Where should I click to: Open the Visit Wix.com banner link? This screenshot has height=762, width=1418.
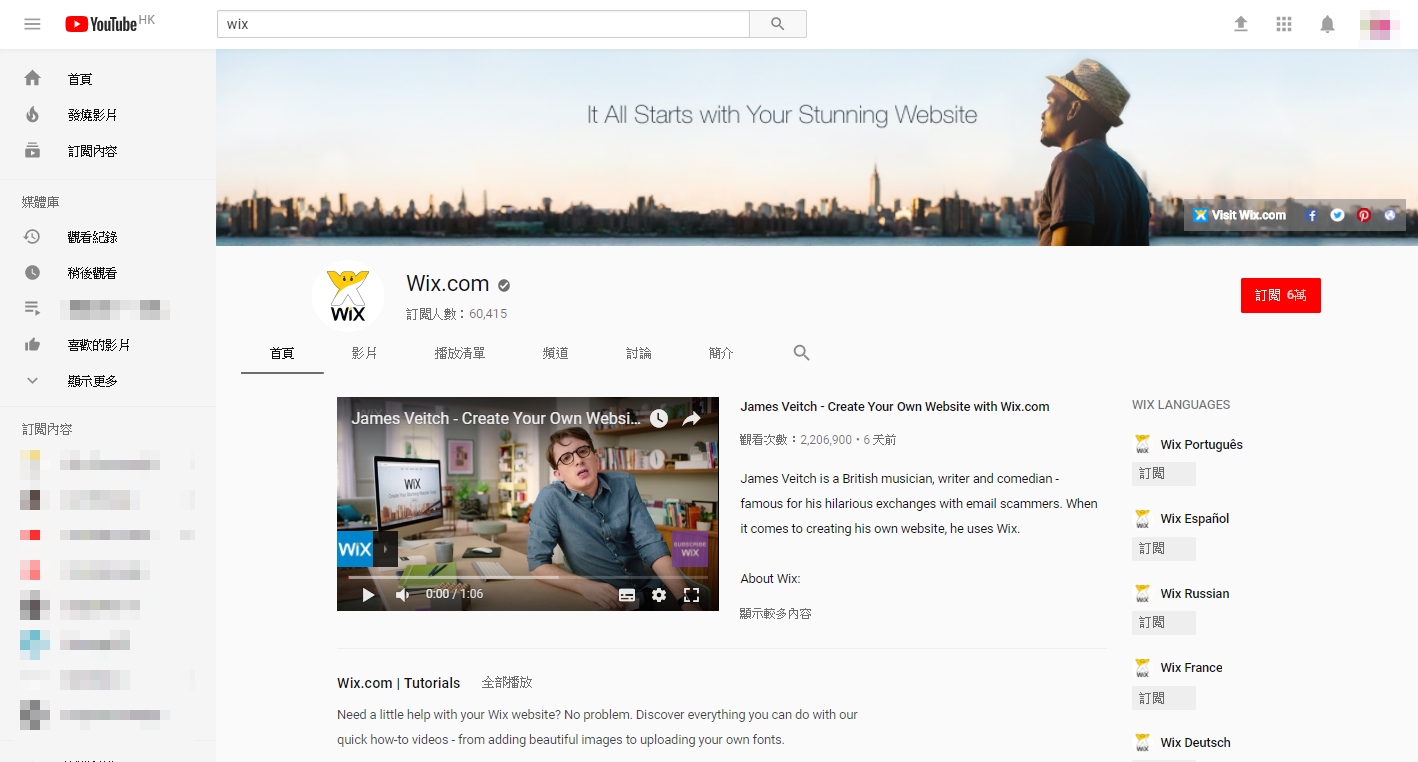[x=1240, y=215]
